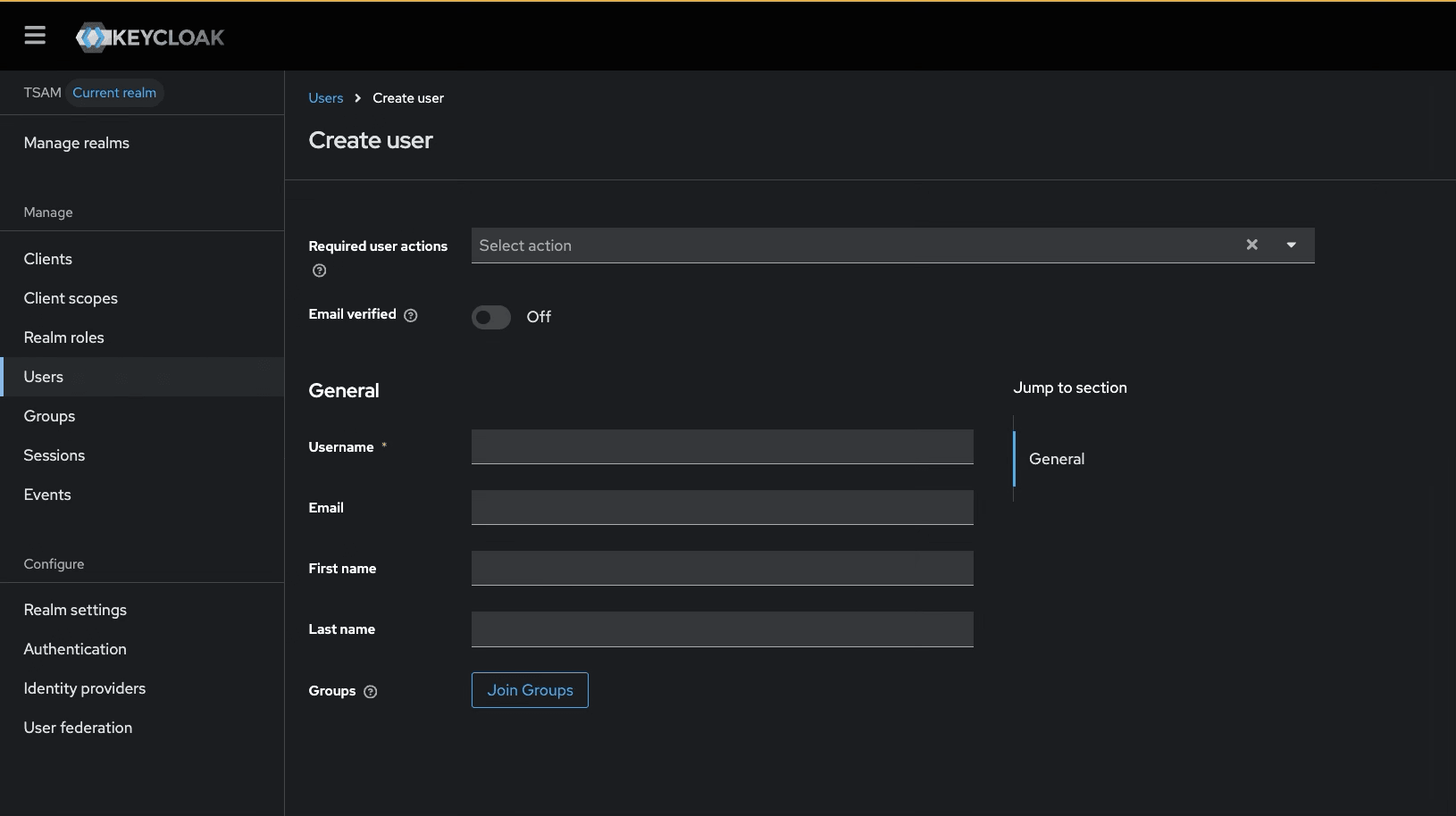Show help tooltip for Email verified
The width and height of the screenshot is (1456, 816).
[x=411, y=315]
